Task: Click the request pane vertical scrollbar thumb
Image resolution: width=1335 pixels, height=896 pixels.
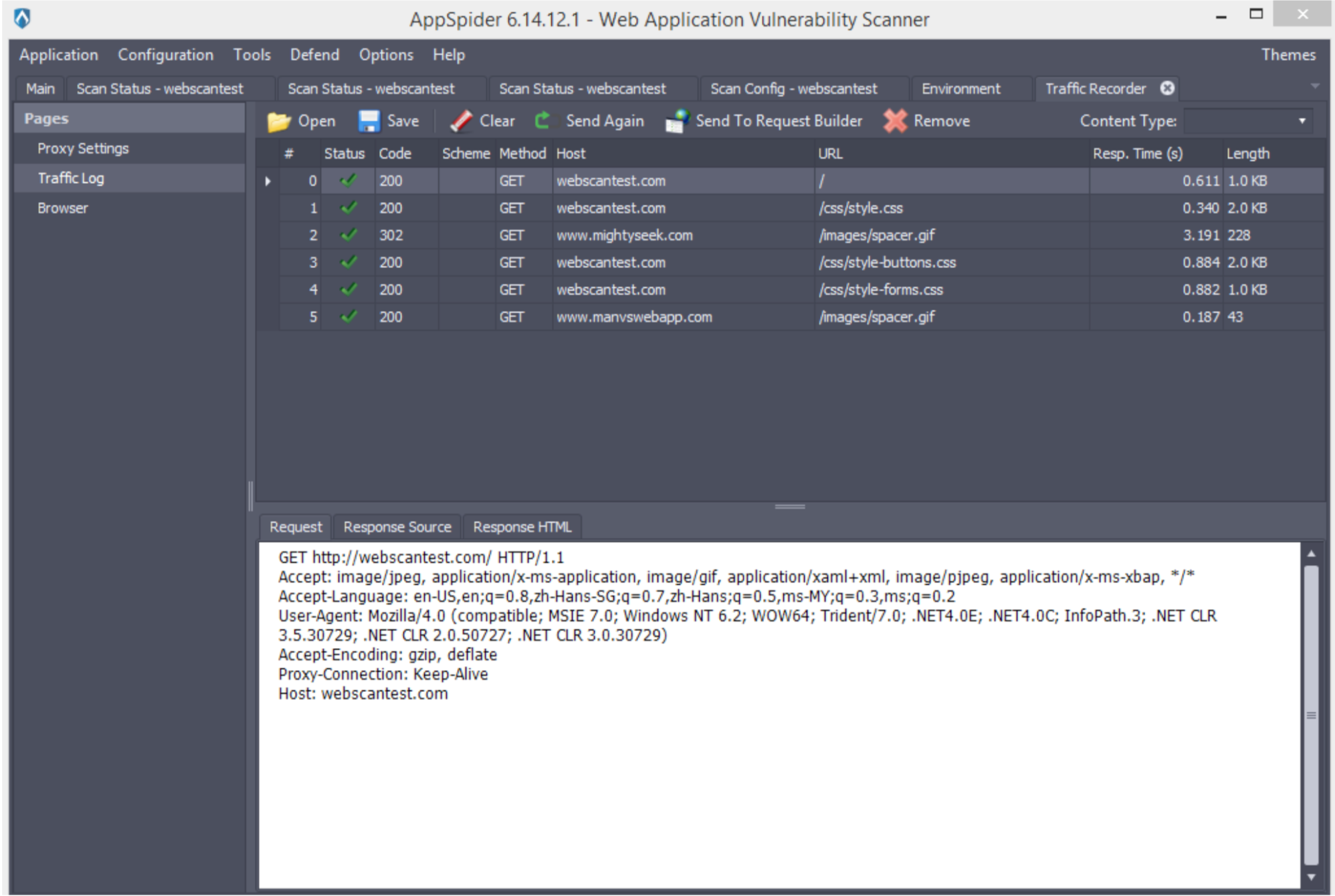Action: (1311, 715)
